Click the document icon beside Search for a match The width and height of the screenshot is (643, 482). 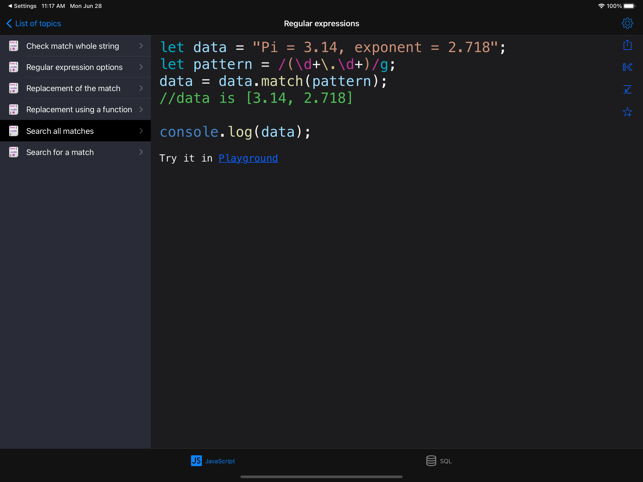point(14,152)
